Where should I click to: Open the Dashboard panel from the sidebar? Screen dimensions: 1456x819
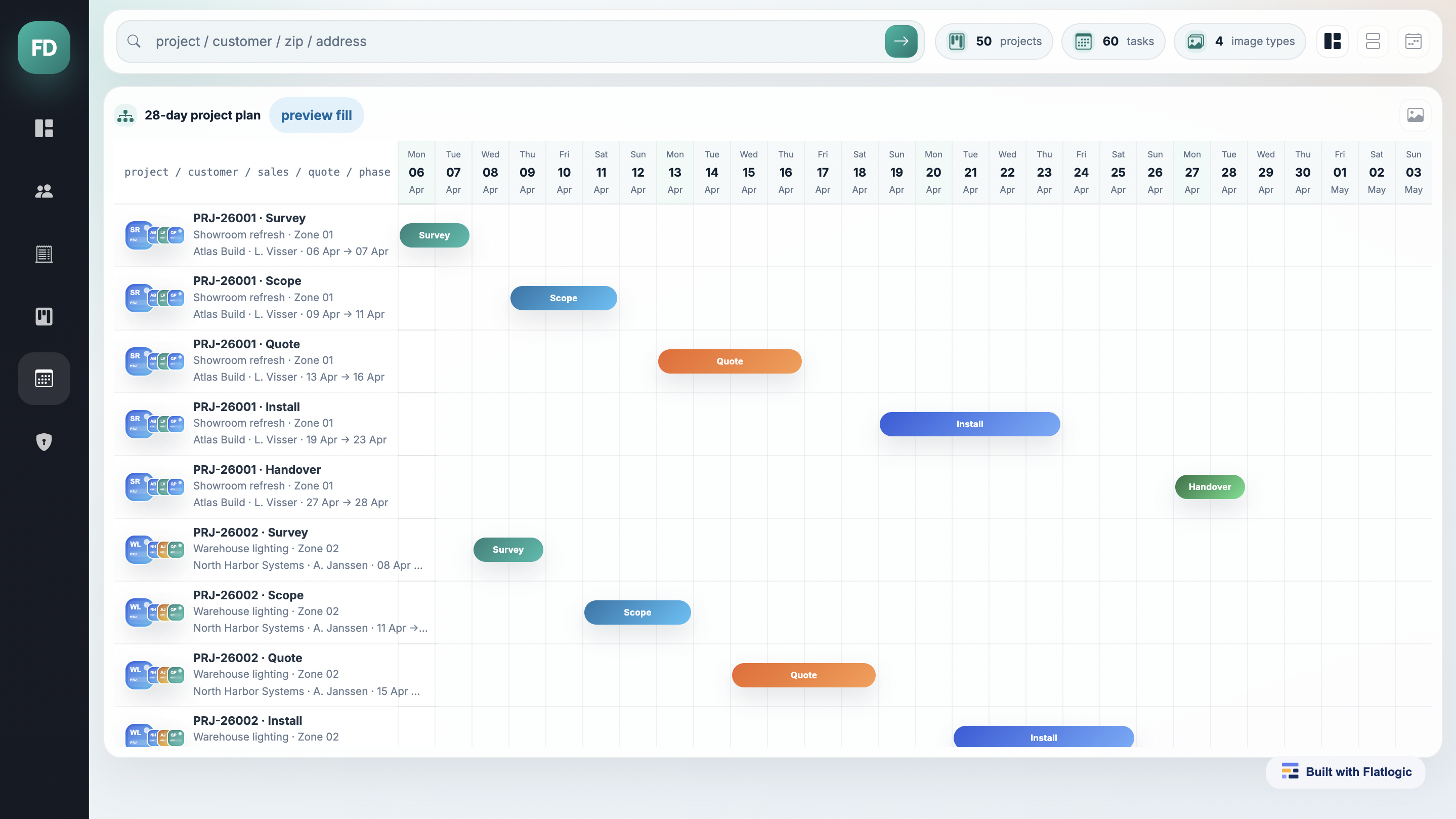tap(44, 129)
